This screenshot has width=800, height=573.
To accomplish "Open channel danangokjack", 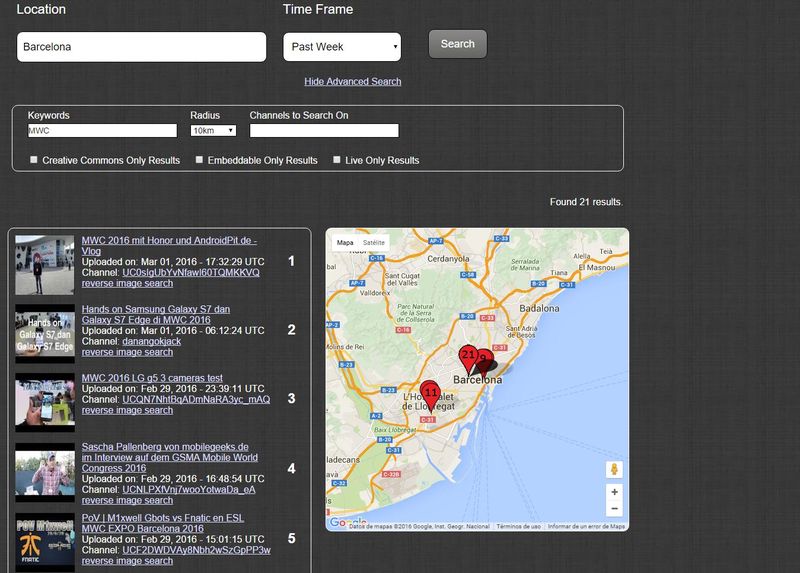I will coord(152,341).
